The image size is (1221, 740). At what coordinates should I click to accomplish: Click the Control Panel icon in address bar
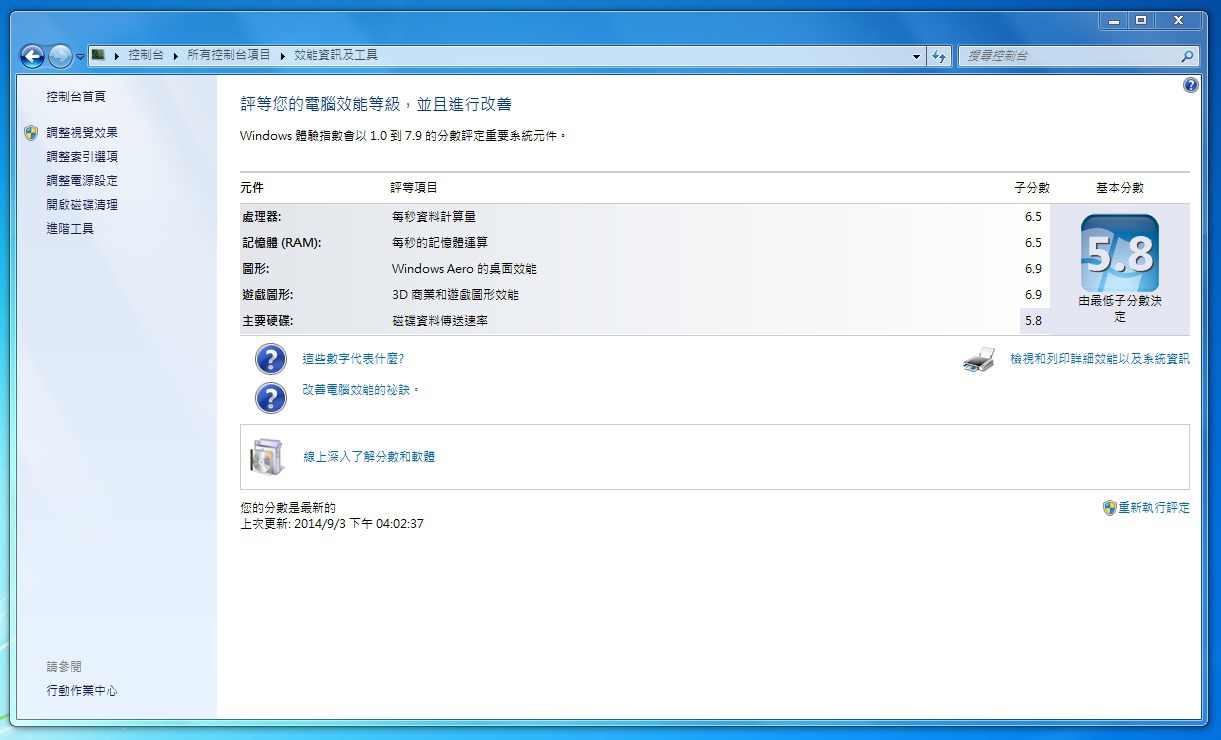pyautogui.click(x=98, y=55)
